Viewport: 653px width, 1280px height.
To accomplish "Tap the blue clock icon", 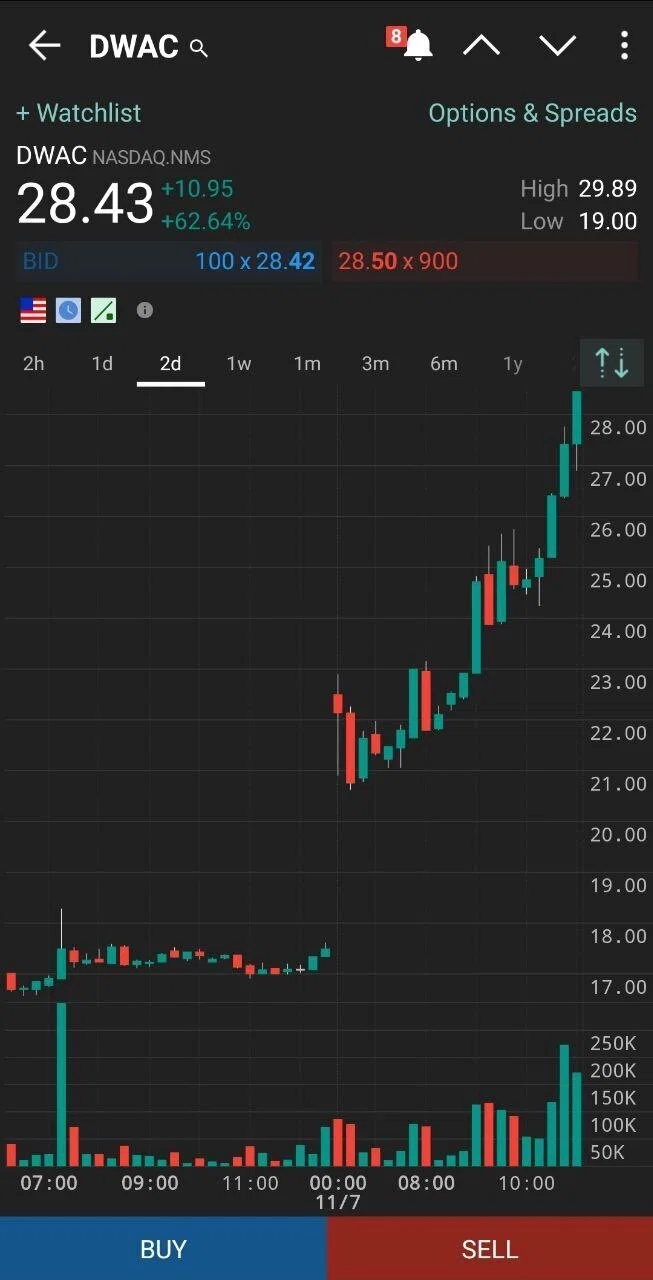I will (x=68, y=310).
